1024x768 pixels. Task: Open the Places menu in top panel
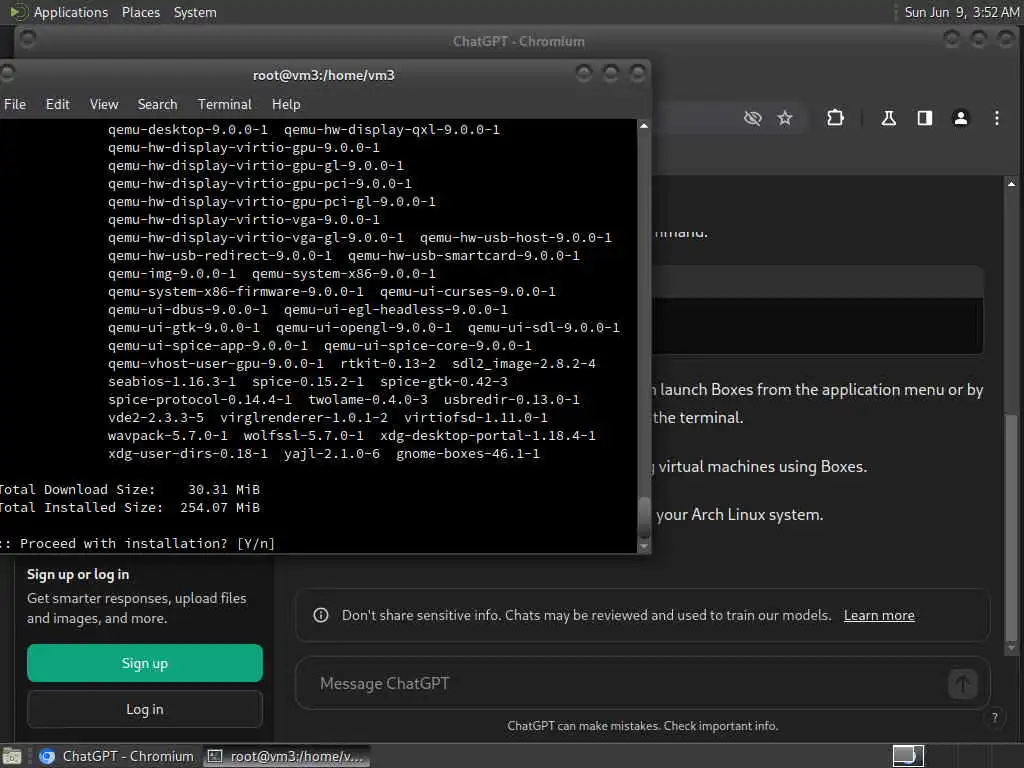[x=141, y=12]
